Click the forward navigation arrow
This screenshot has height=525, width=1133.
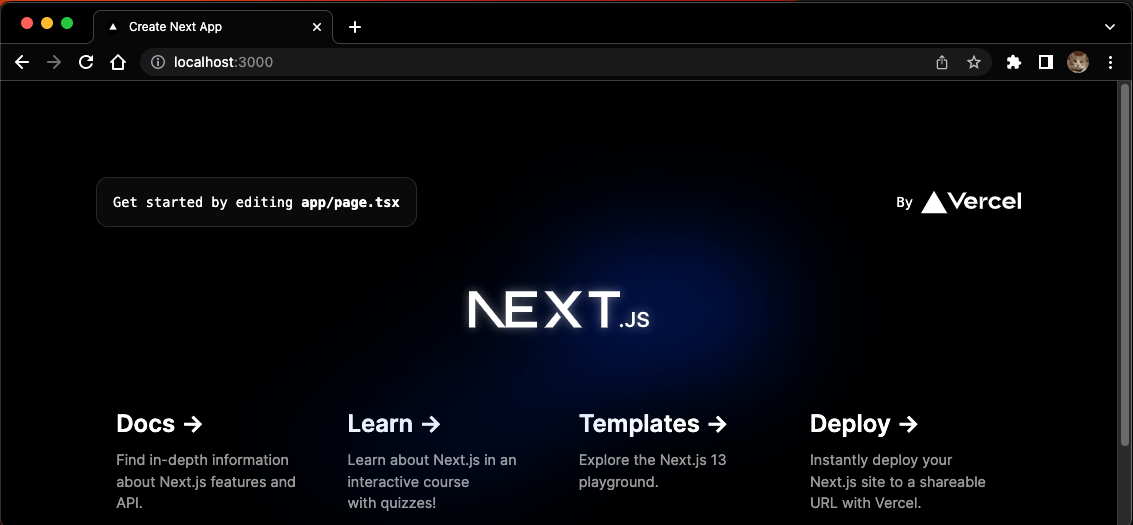53,63
